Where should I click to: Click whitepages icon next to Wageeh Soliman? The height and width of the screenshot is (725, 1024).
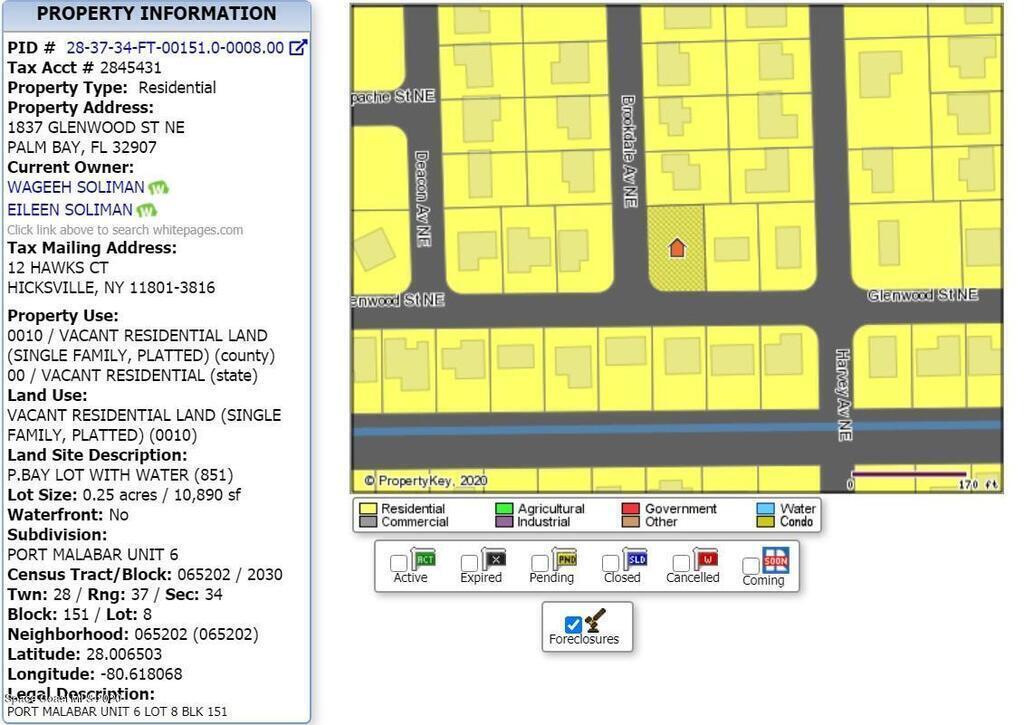(158, 188)
